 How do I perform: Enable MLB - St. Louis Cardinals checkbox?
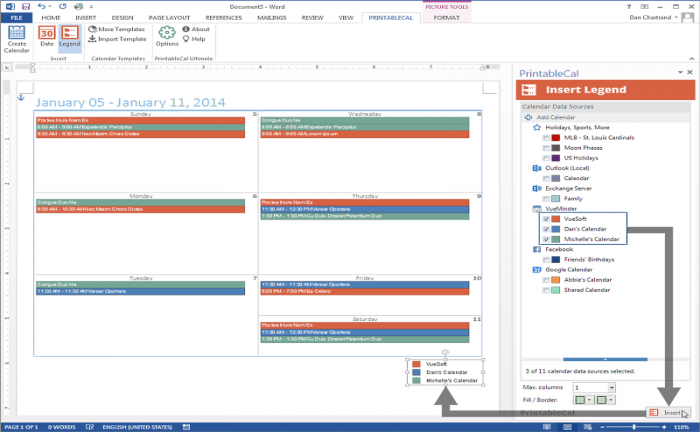546,138
